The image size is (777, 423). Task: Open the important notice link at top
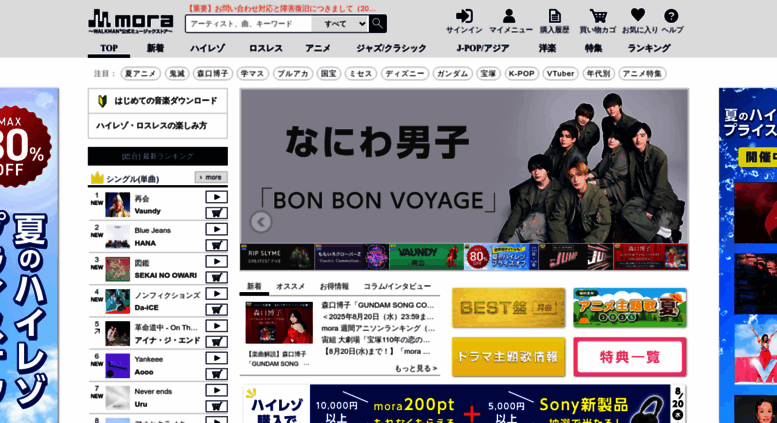point(281,8)
